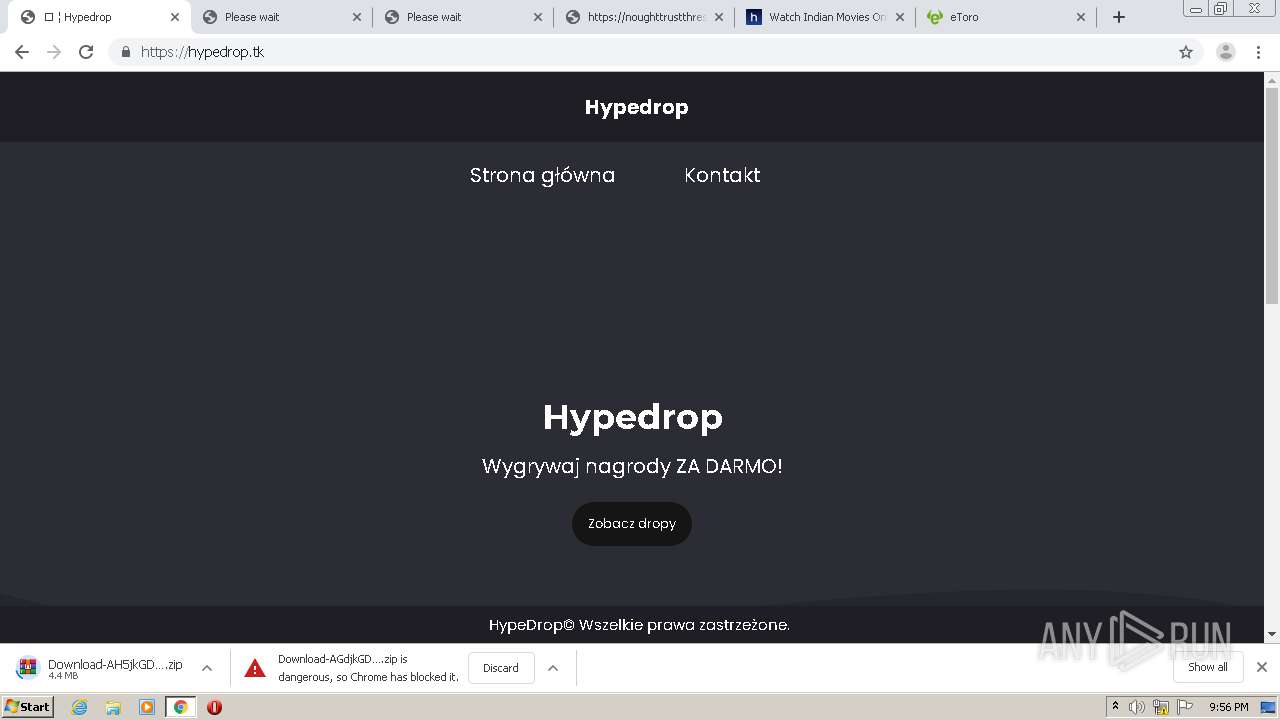
Task: Reload the hypedrop.tk page
Action: click(86, 52)
